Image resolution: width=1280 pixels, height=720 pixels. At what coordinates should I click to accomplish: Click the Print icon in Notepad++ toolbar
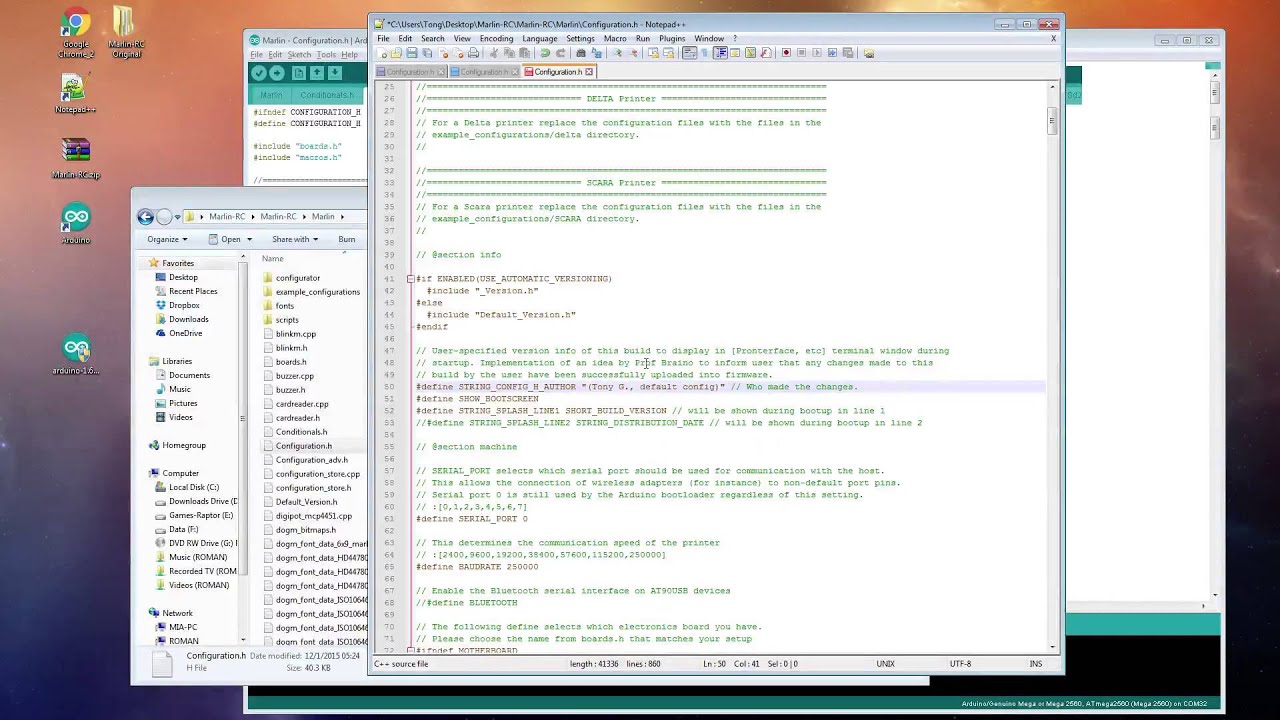coord(473,53)
